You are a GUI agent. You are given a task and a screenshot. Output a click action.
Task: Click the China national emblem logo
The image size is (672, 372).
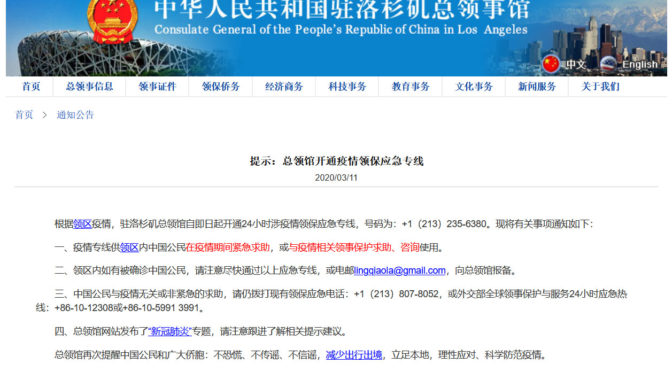pyautogui.click(x=113, y=21)
